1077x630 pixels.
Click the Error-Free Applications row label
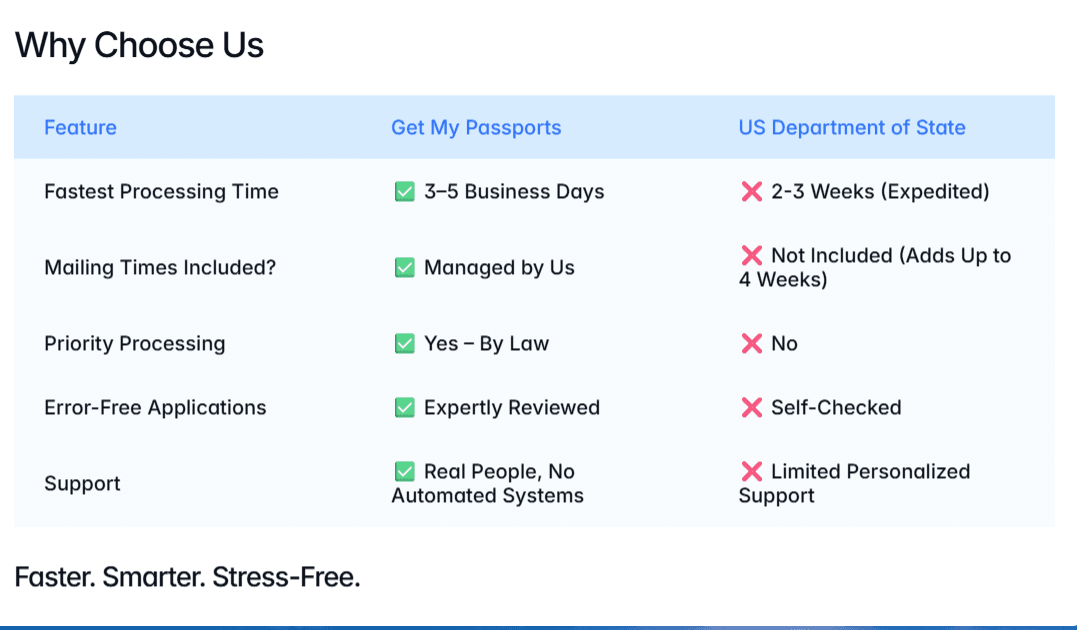click(155, 407)
